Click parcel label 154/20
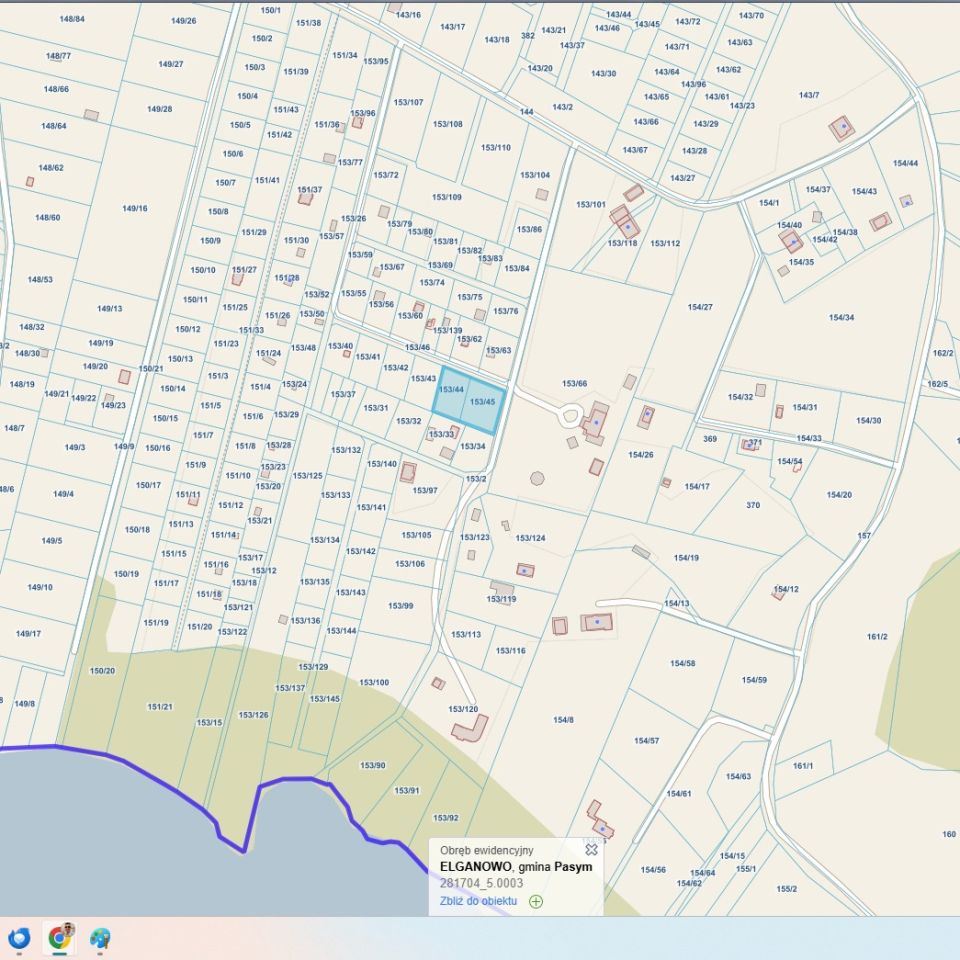The image size is (960, 960). tap(839, 495)
